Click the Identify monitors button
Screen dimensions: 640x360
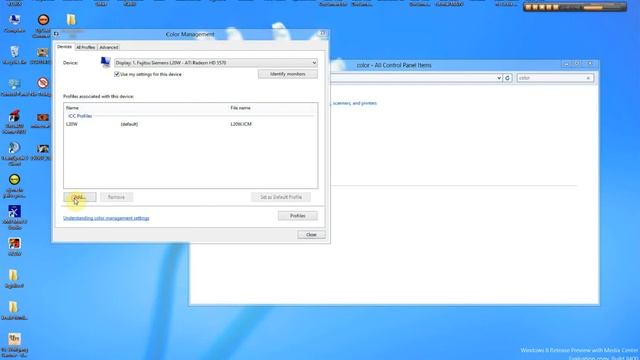[x=288, y=74]
